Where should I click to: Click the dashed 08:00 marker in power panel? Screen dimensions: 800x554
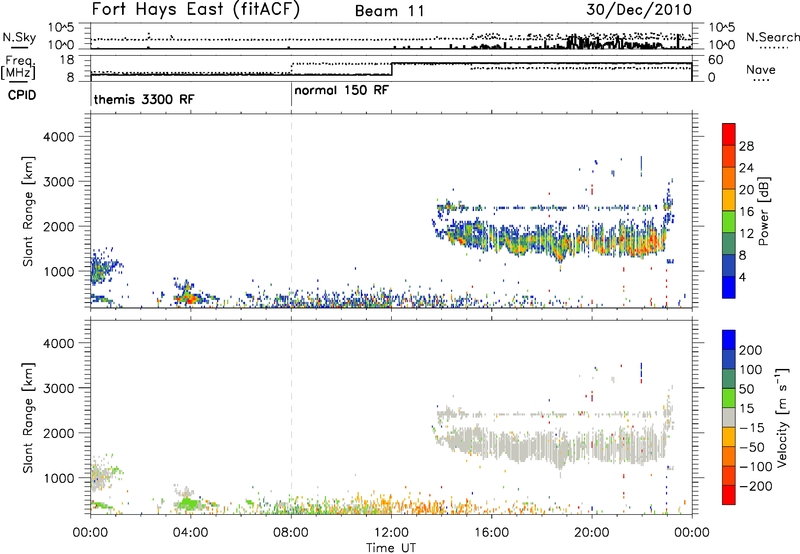291,211
